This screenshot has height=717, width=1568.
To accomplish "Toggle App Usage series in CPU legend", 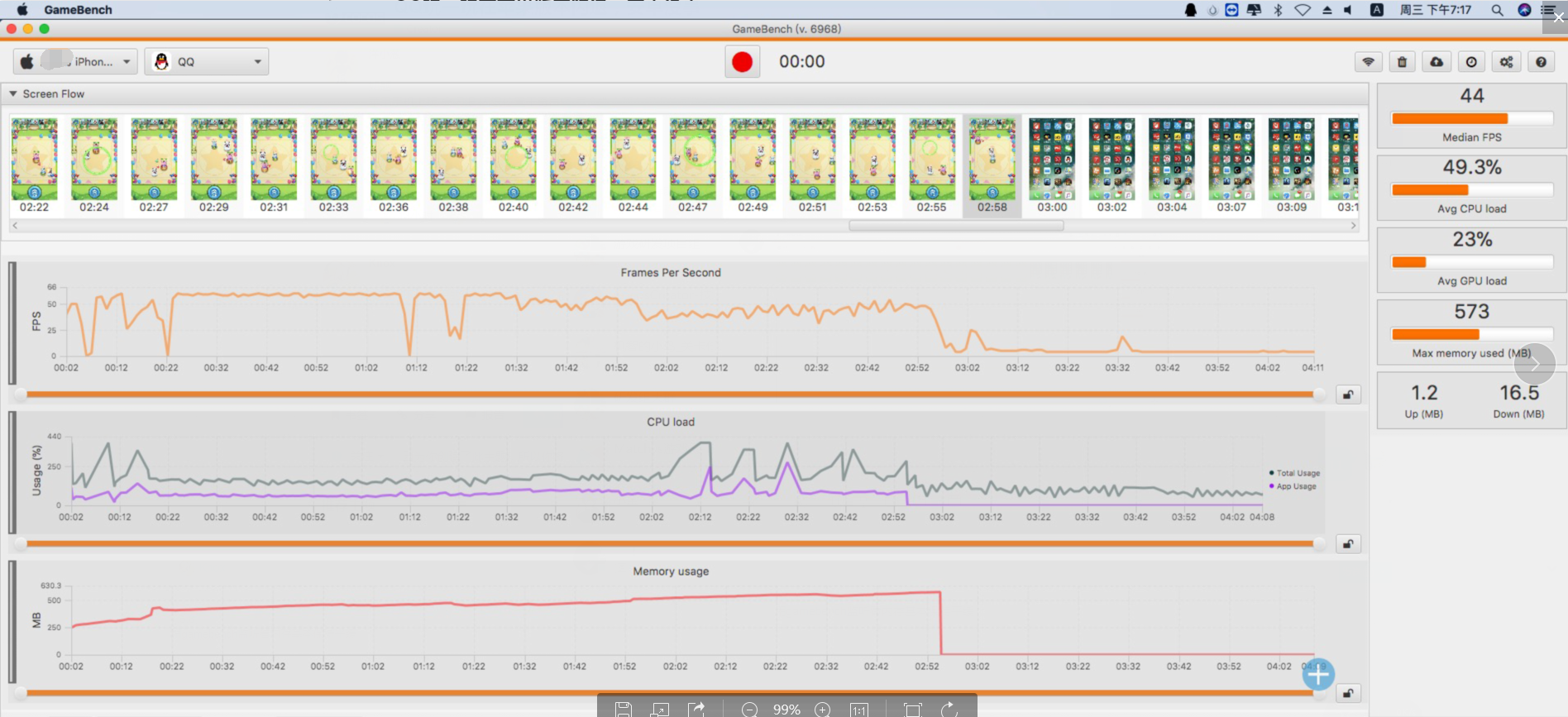I will tap(1293, 486).
